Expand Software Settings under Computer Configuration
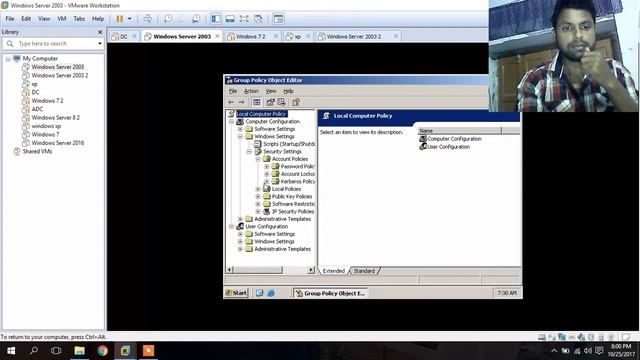 pos(240,129)
